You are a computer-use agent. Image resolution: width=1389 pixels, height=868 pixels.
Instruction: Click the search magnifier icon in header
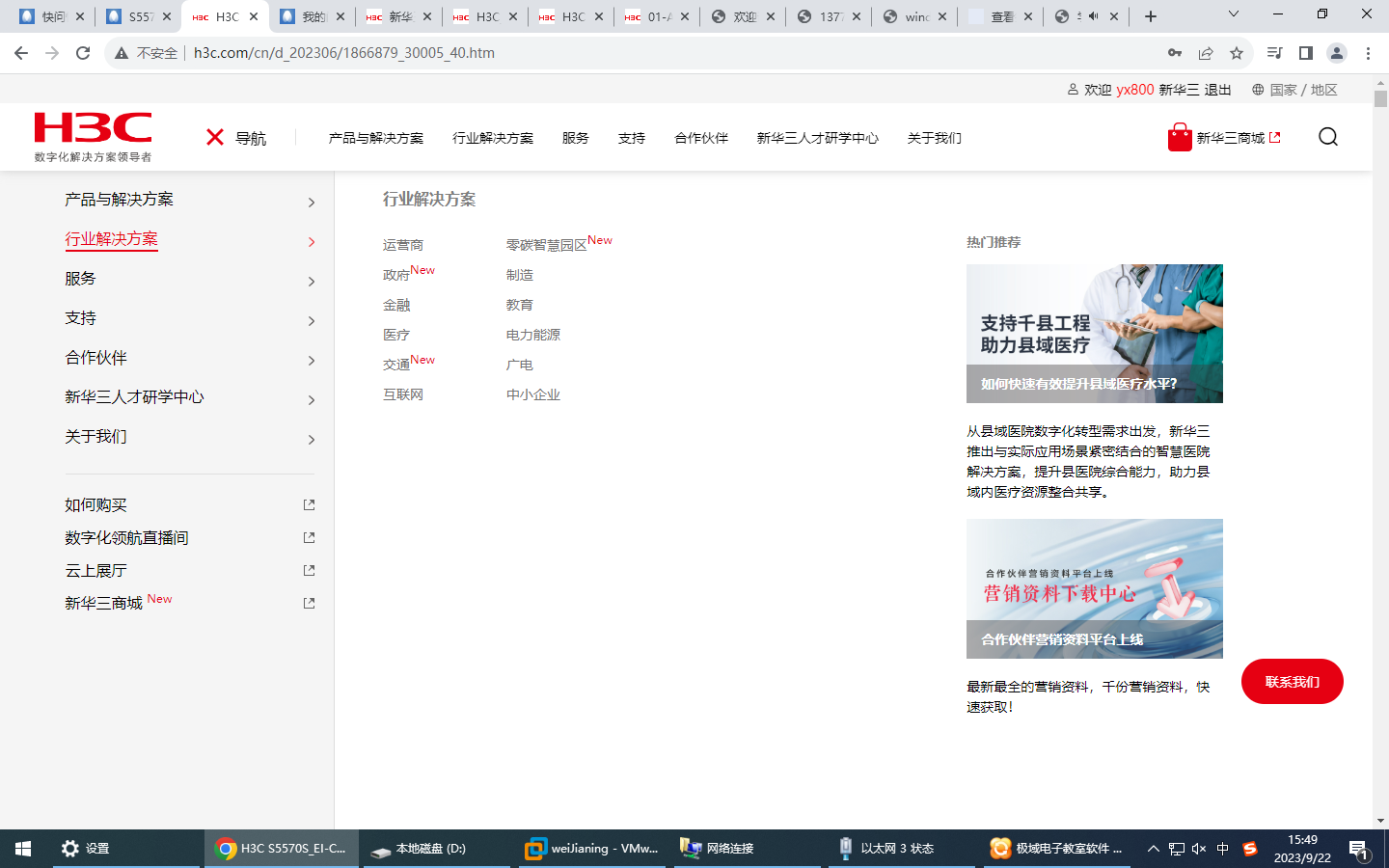pyautogui.click(x=1327, y=137)
